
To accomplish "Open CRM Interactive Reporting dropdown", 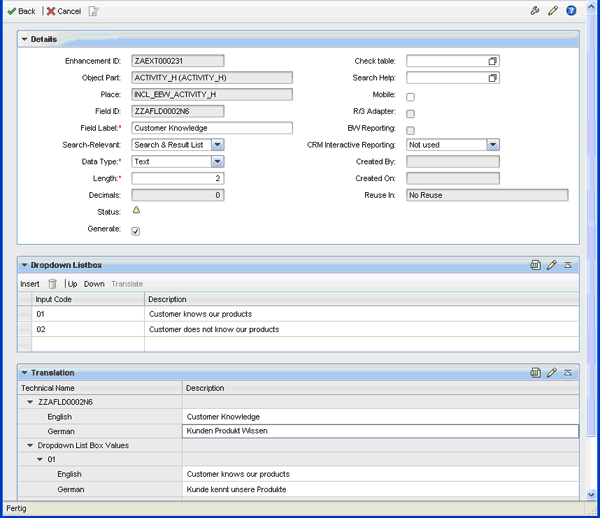I will click(492, 145).
